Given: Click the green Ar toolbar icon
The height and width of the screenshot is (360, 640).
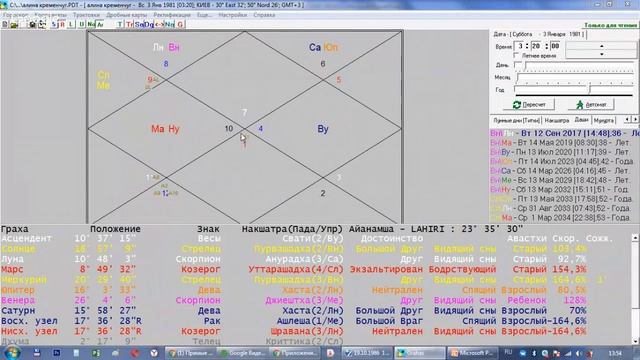Looking at the screenshot, I should coord(100,24).
